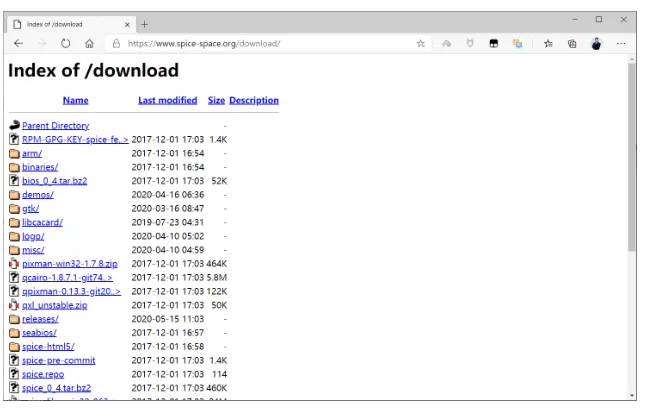
Task: Click the browser back arrow
Action: 19,43
